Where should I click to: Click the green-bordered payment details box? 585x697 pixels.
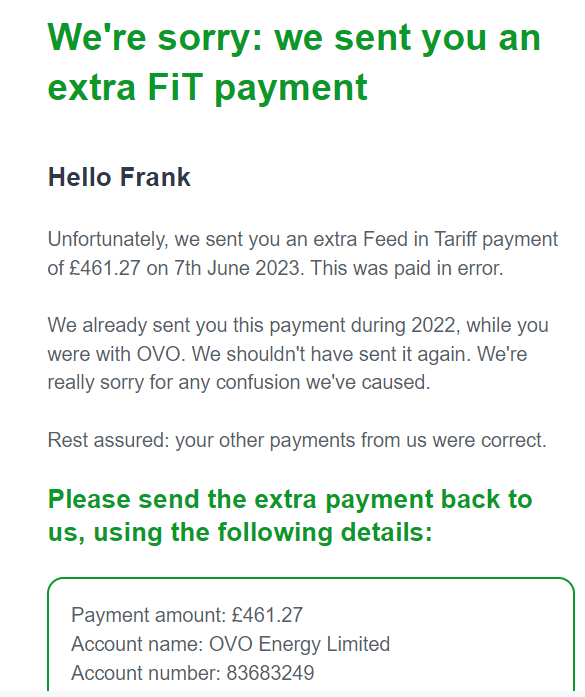[x=311, y=635]
